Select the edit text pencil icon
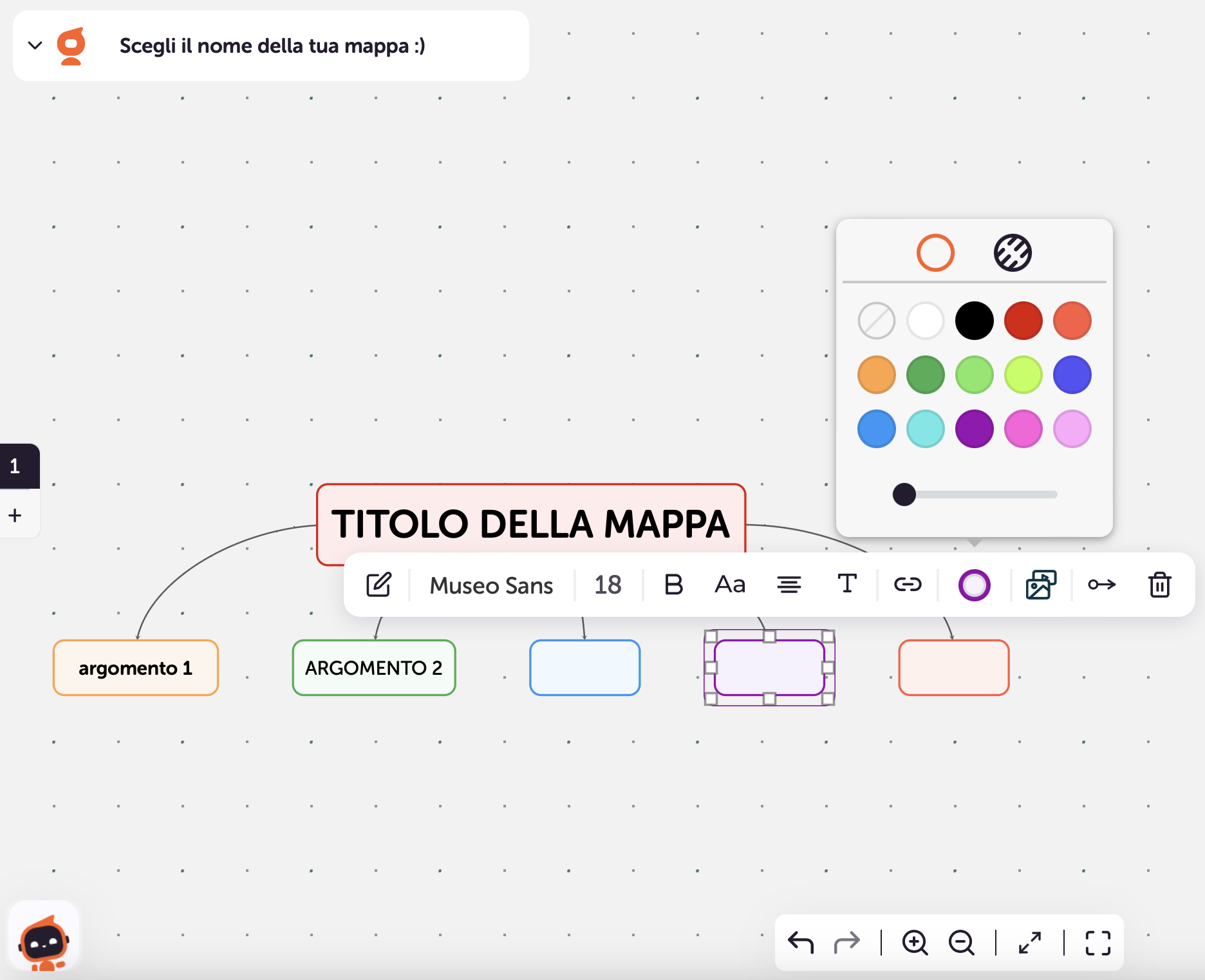The width and height of the screenshot is (1205, 980). (378, 585)
